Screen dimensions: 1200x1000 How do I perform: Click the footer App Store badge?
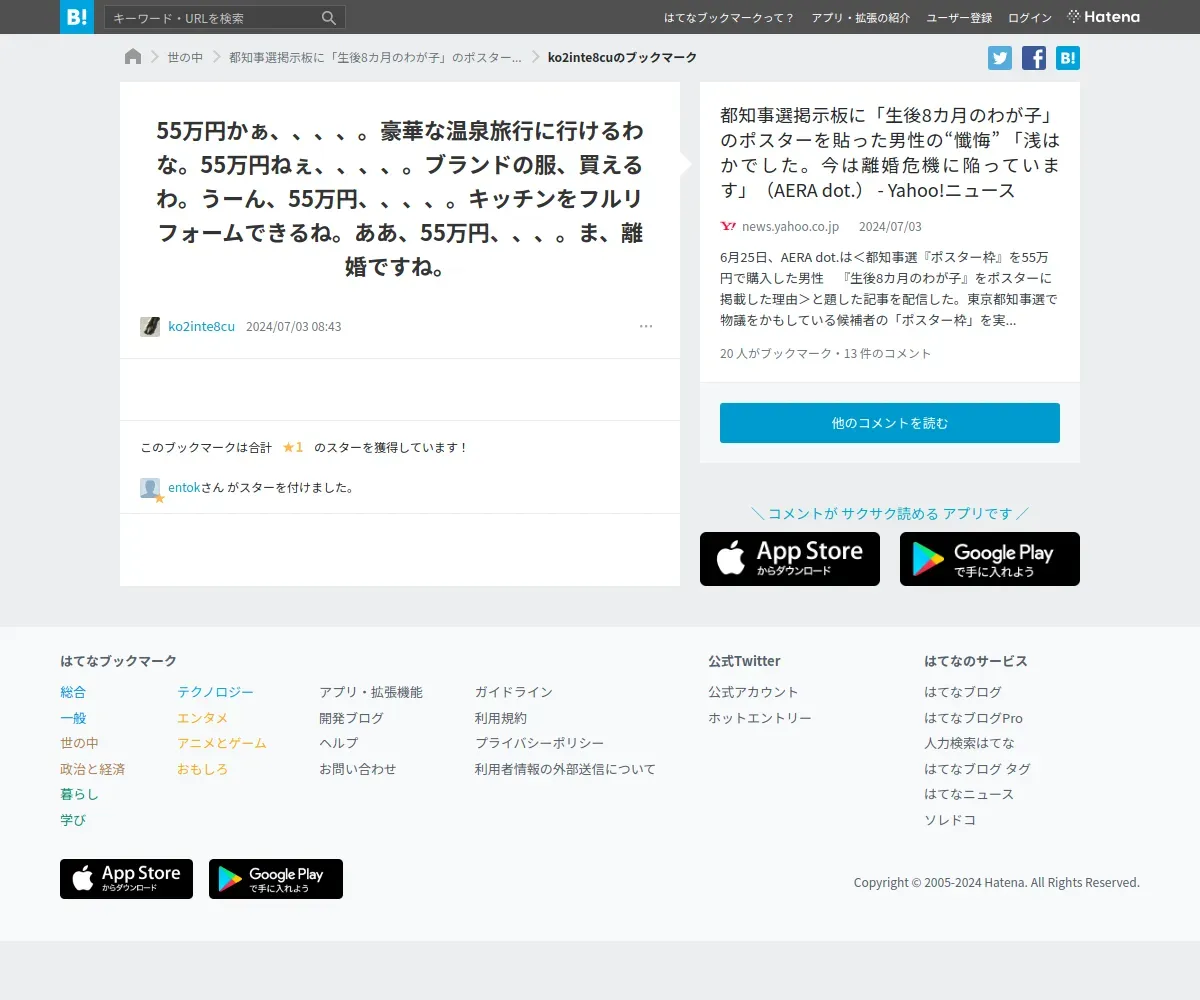coord(126,879)
